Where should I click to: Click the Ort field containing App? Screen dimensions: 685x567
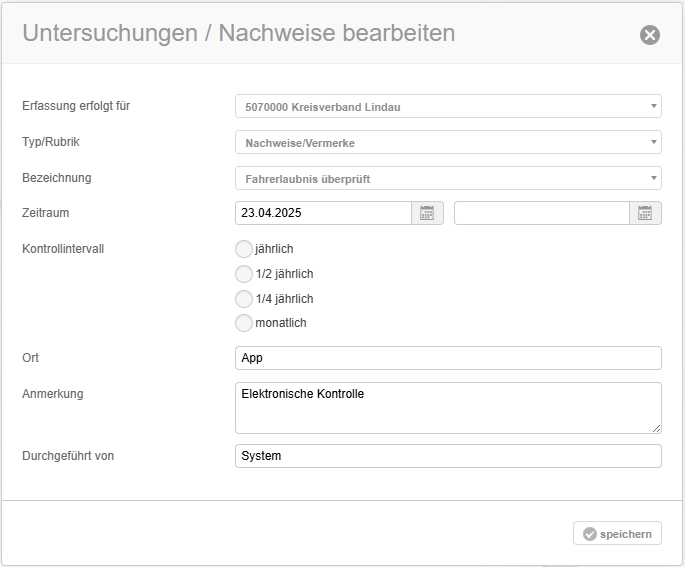(x=447, y=358)
